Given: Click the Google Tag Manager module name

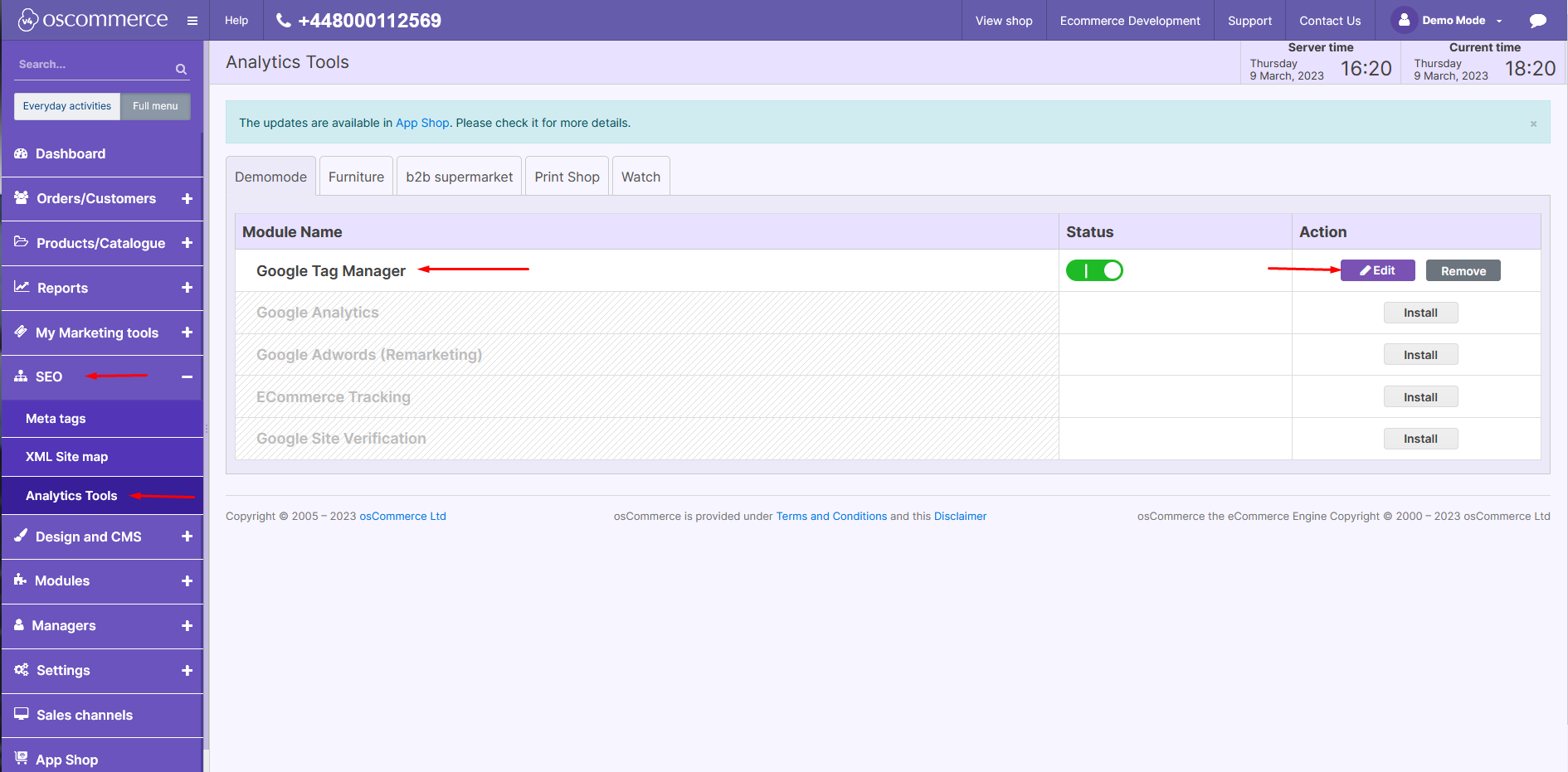Looking at the screenshot, I should pyautogui.click(x=331, y=271).
